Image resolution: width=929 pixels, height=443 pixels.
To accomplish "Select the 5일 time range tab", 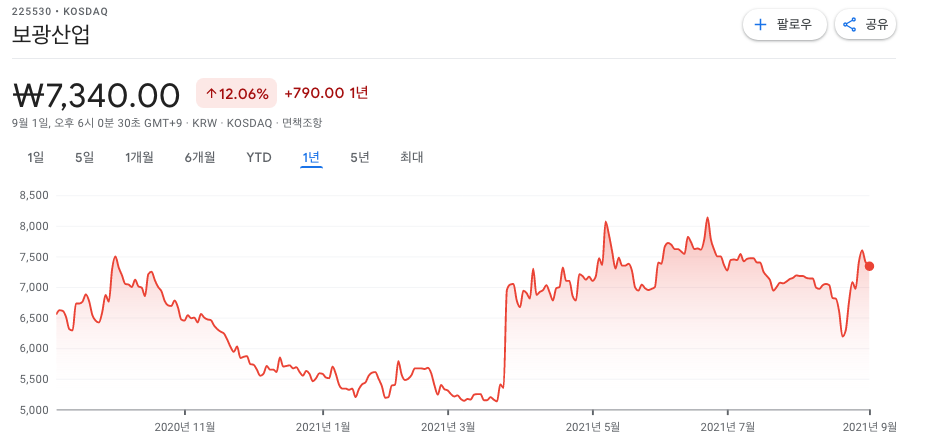I will click(x=85, y=158).
